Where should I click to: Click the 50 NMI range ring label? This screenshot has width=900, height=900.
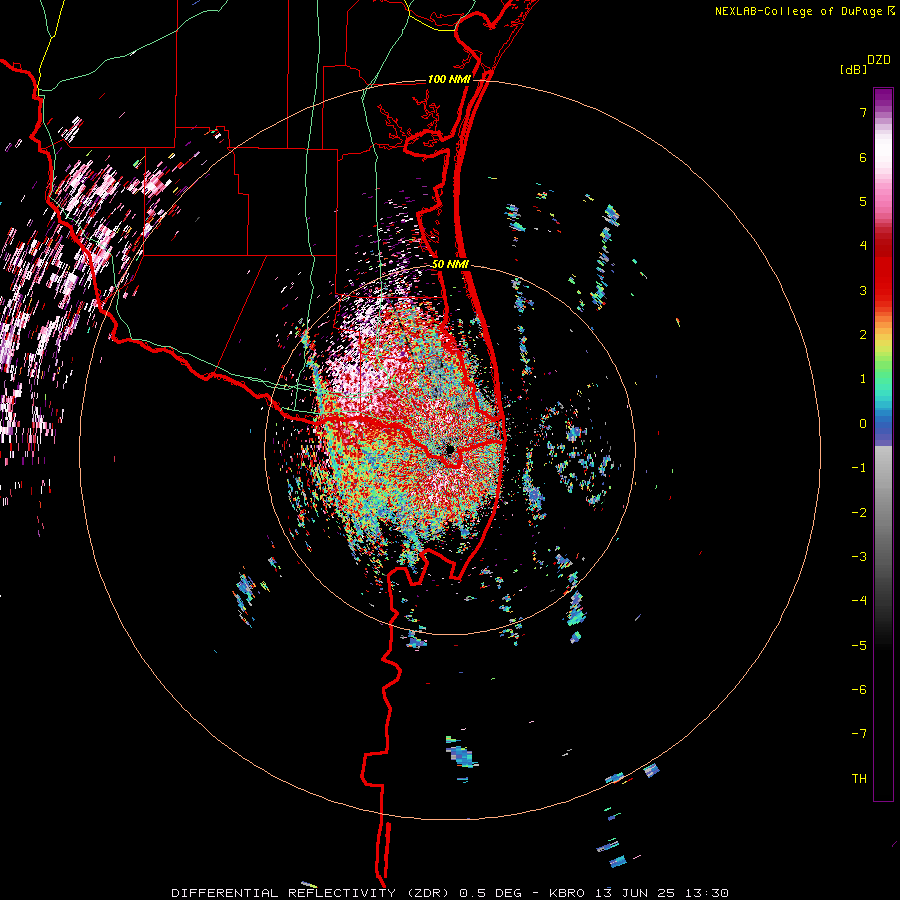(x=451, y=265)
